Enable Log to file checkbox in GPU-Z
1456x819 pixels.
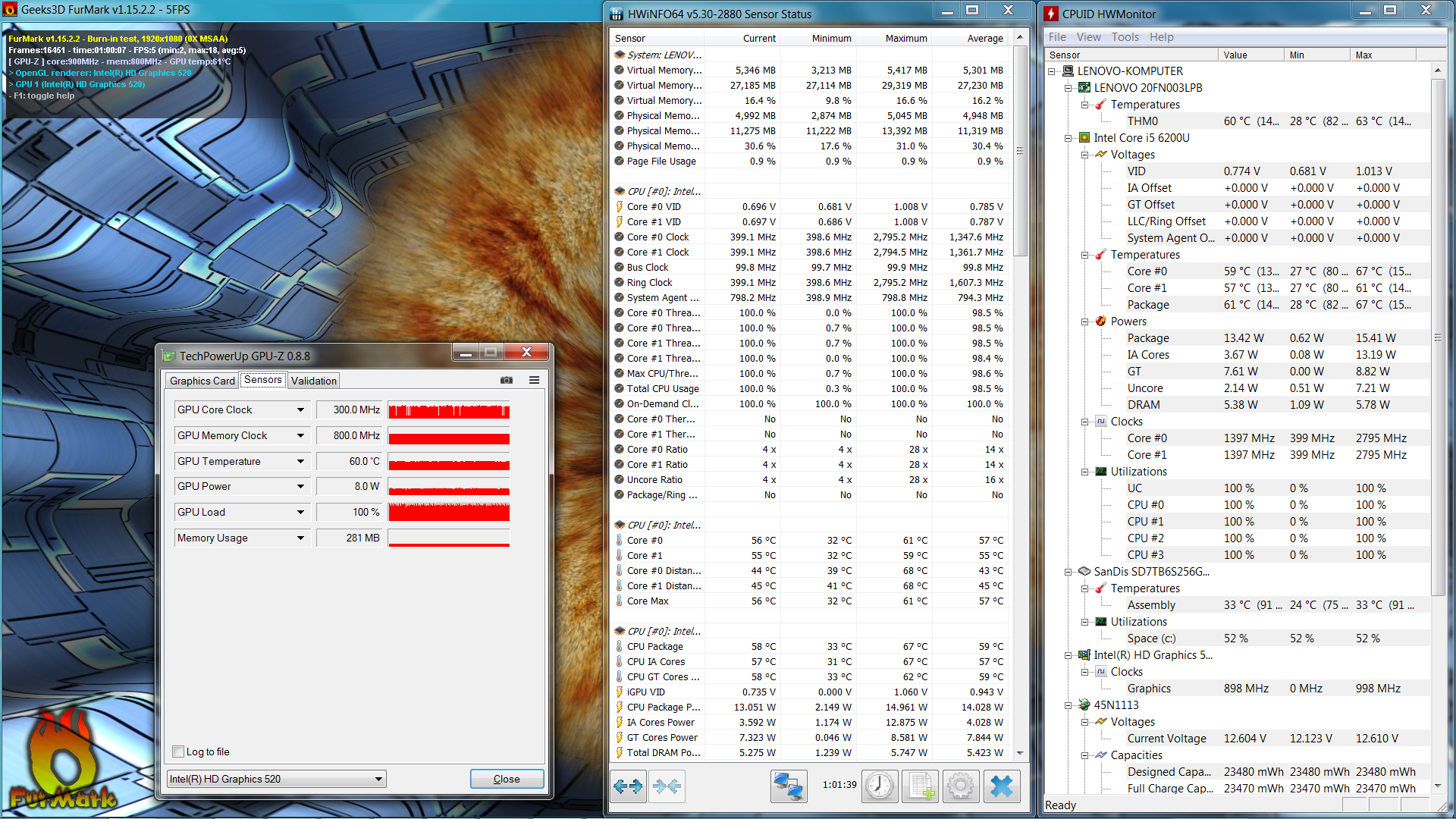pyautogui.click(x=178, y=752)
